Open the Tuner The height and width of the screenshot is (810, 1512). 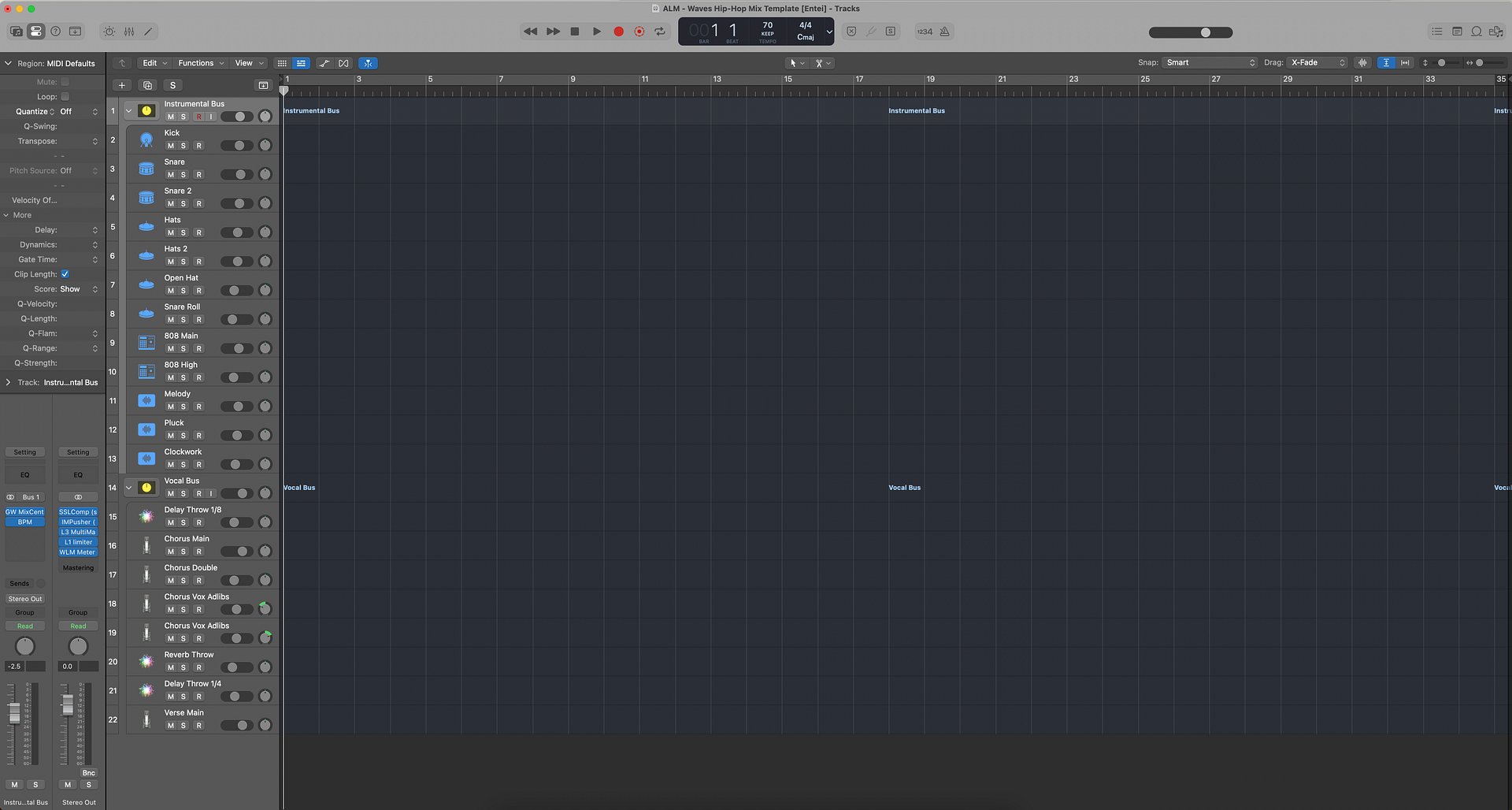tap(871, 32)
